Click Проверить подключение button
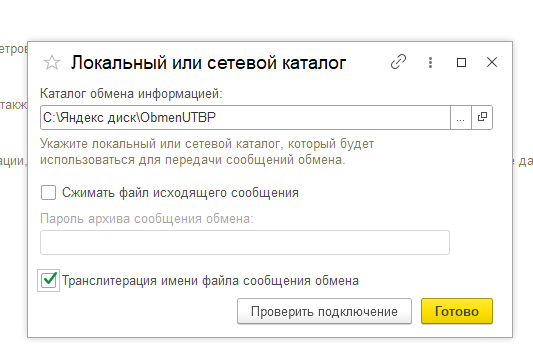 click(324, 311)
